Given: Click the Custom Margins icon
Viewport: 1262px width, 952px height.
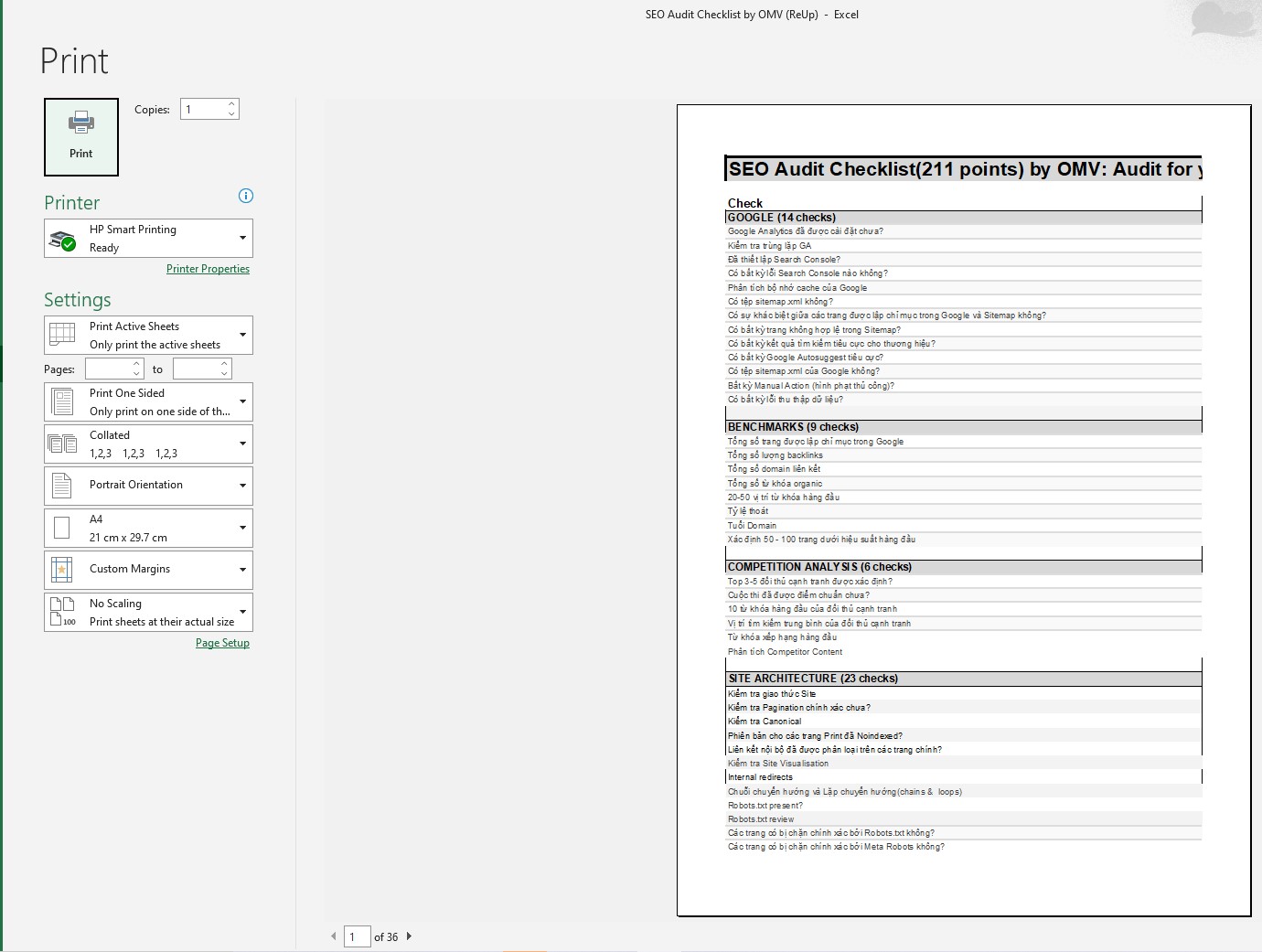Looking at the screenshot, I should pos(62,570).
